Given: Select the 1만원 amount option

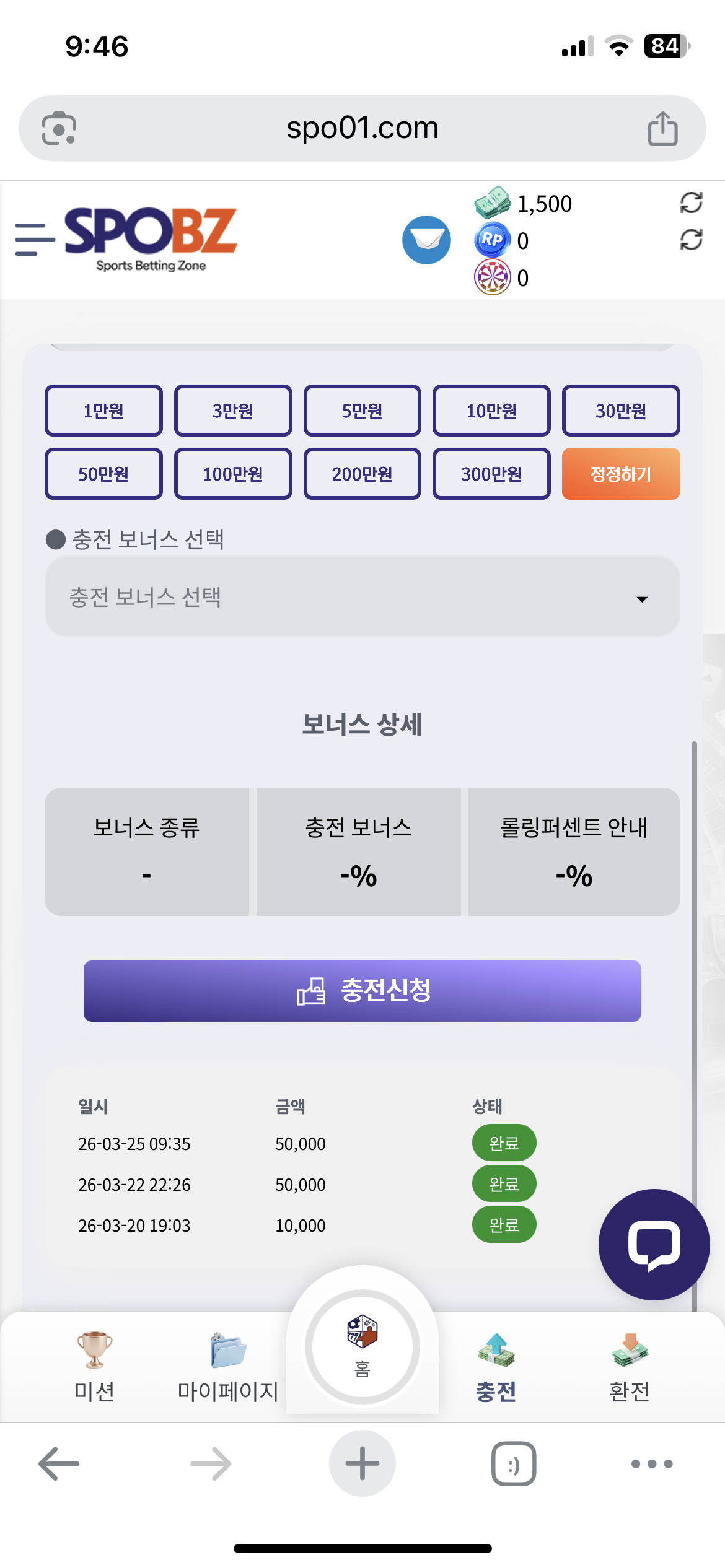Looking at the screenshot, I should coord(103,411).
